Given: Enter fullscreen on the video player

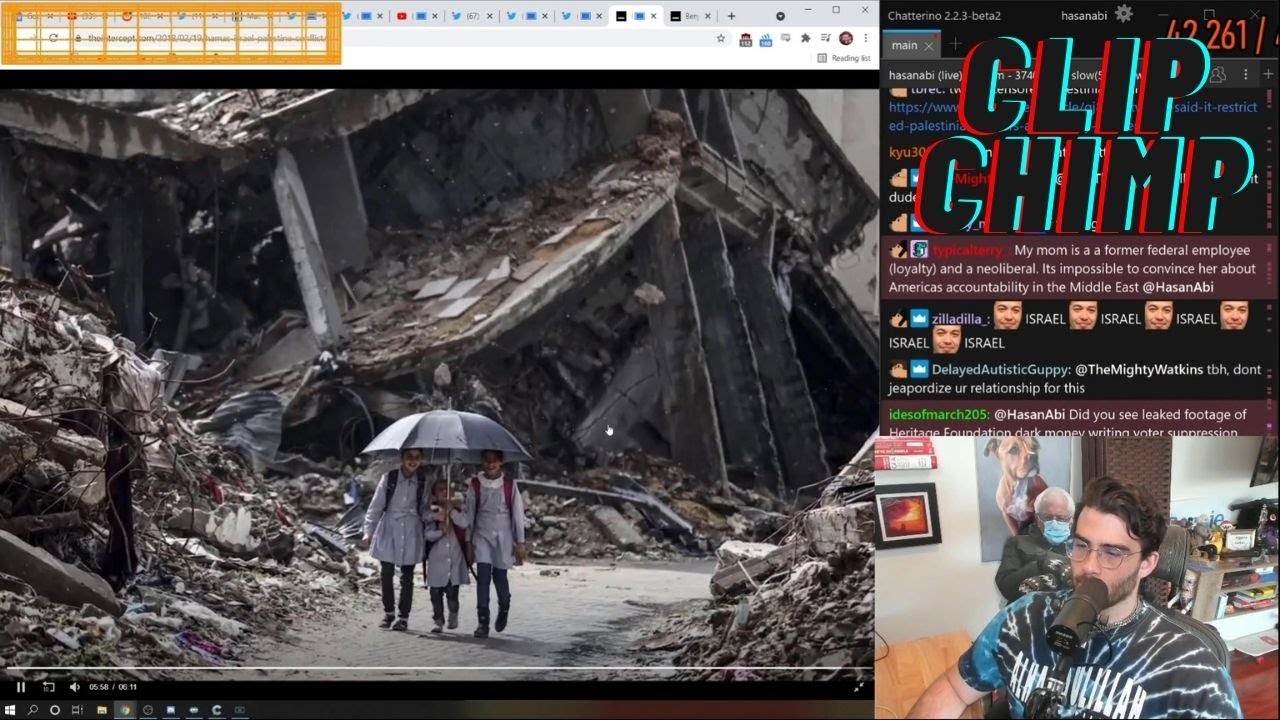Looking at the screenshot, I should (x=858, y=687).
